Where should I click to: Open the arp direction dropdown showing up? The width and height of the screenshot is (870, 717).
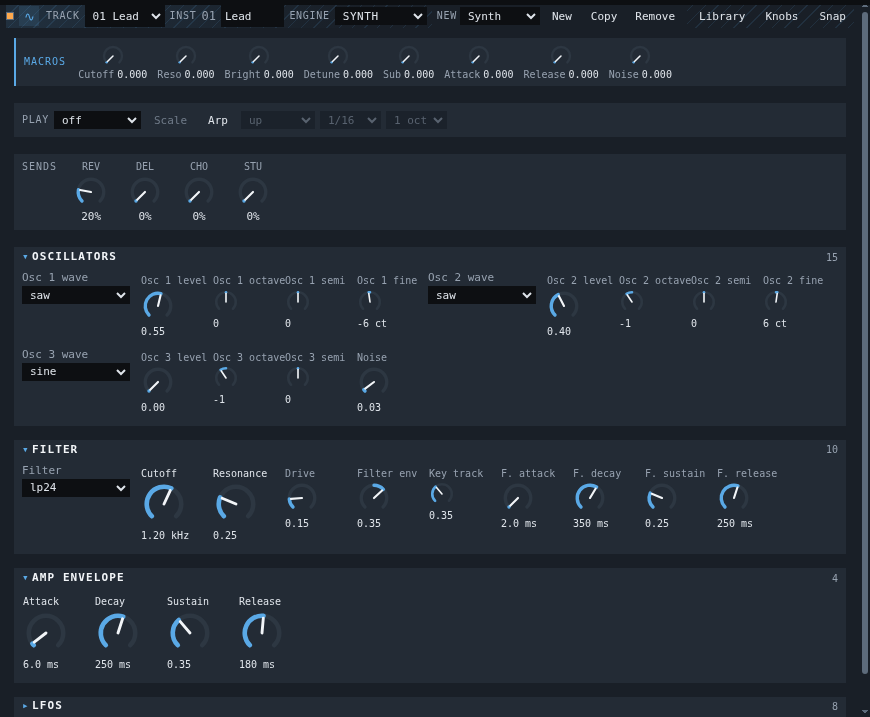(x=278, y=120)
